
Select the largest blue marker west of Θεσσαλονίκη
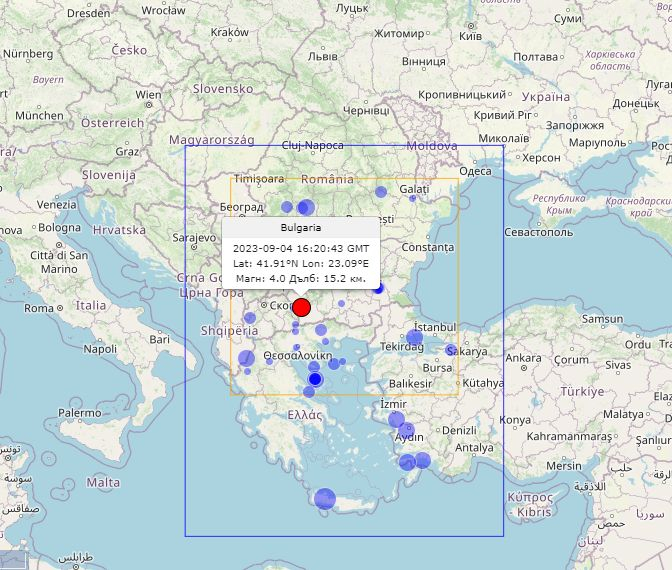(x=246, y=359)
